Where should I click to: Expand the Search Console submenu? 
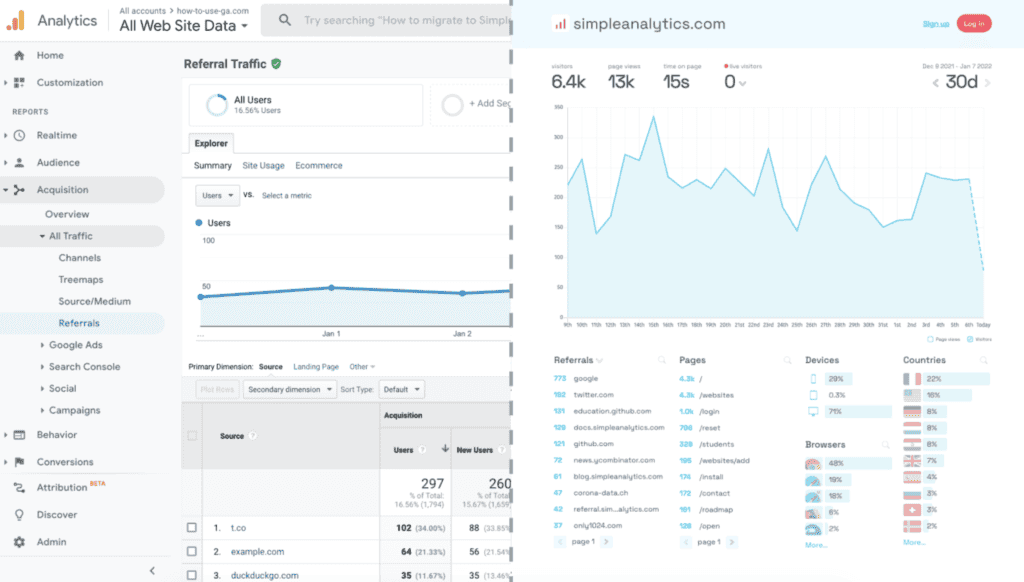click(x=42, y=367)
